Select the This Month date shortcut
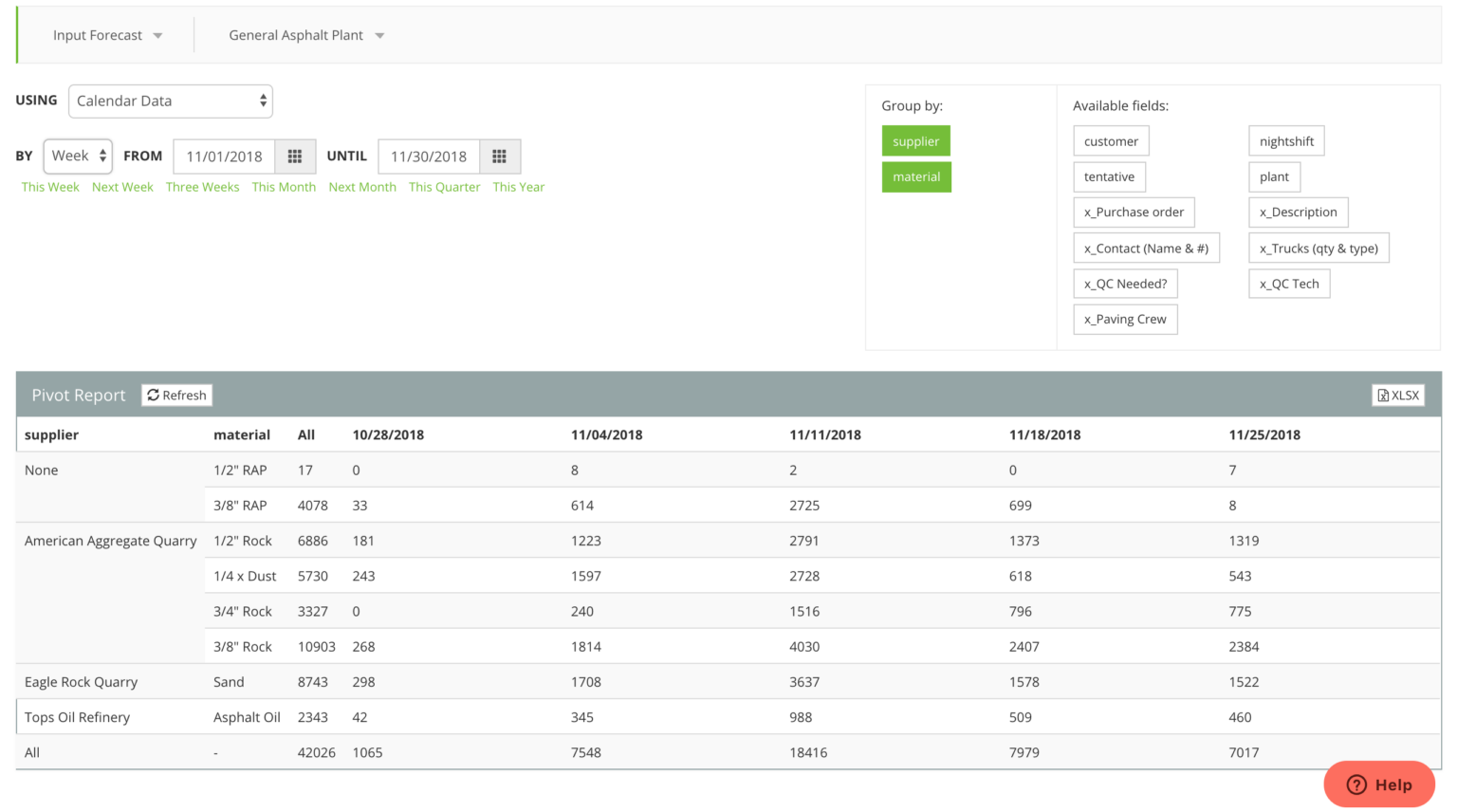 click(284, 187)
